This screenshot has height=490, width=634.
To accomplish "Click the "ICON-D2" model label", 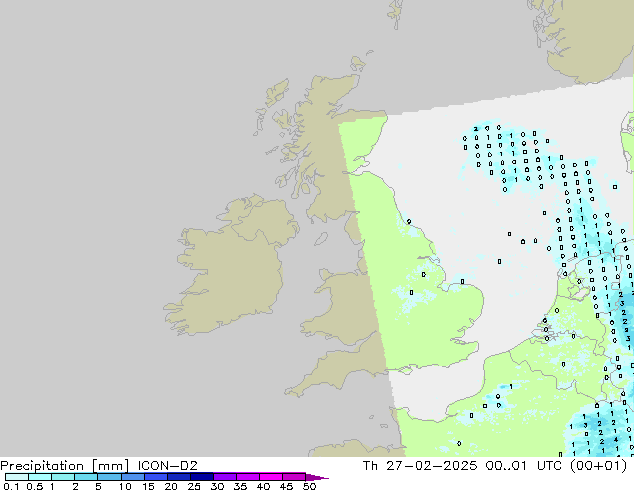I will click(x=167, y=466).
